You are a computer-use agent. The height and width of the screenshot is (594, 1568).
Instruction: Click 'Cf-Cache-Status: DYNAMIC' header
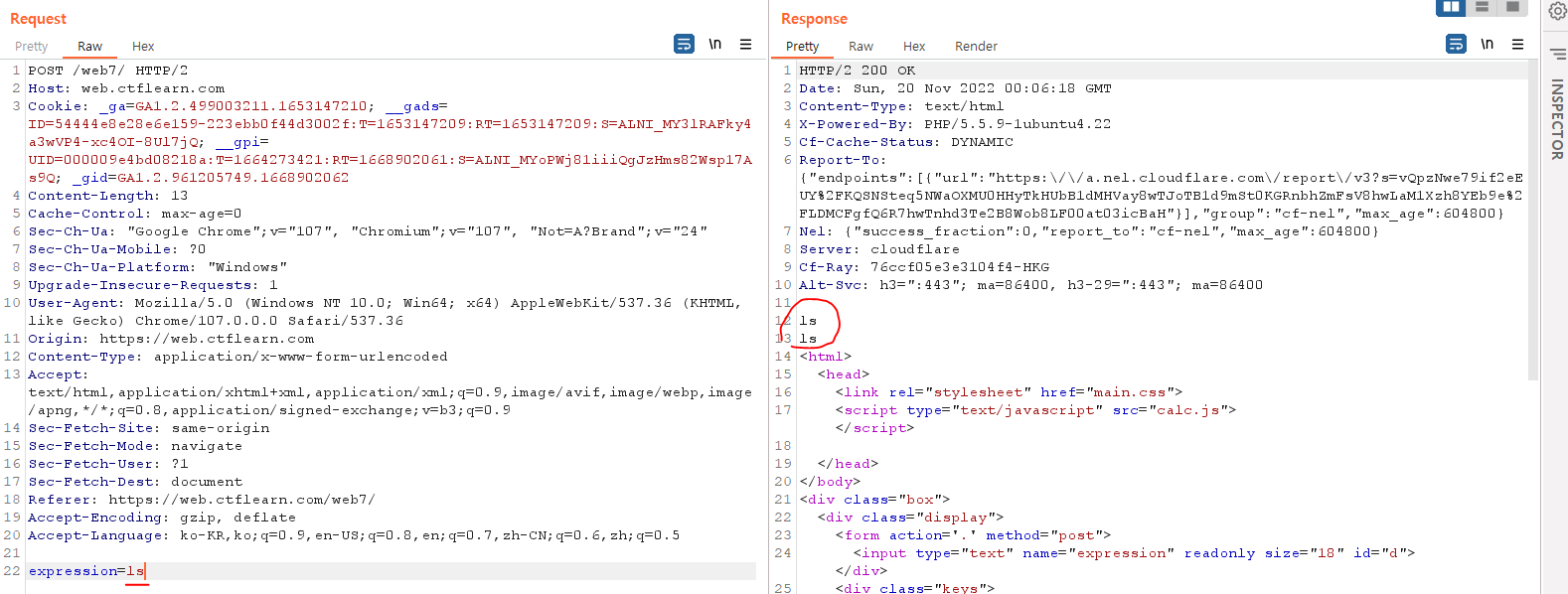pos(906,142)
